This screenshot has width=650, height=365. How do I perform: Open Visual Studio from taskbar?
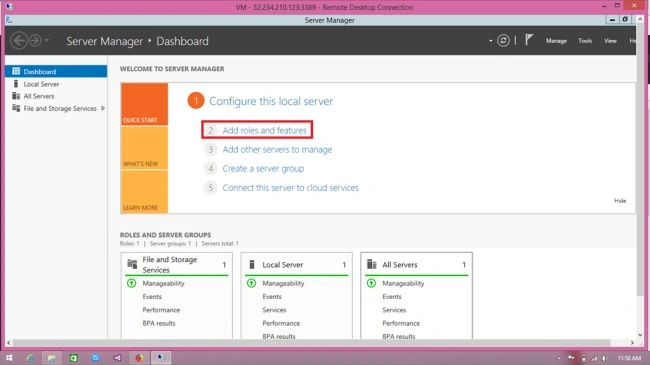tap(117, 358)
